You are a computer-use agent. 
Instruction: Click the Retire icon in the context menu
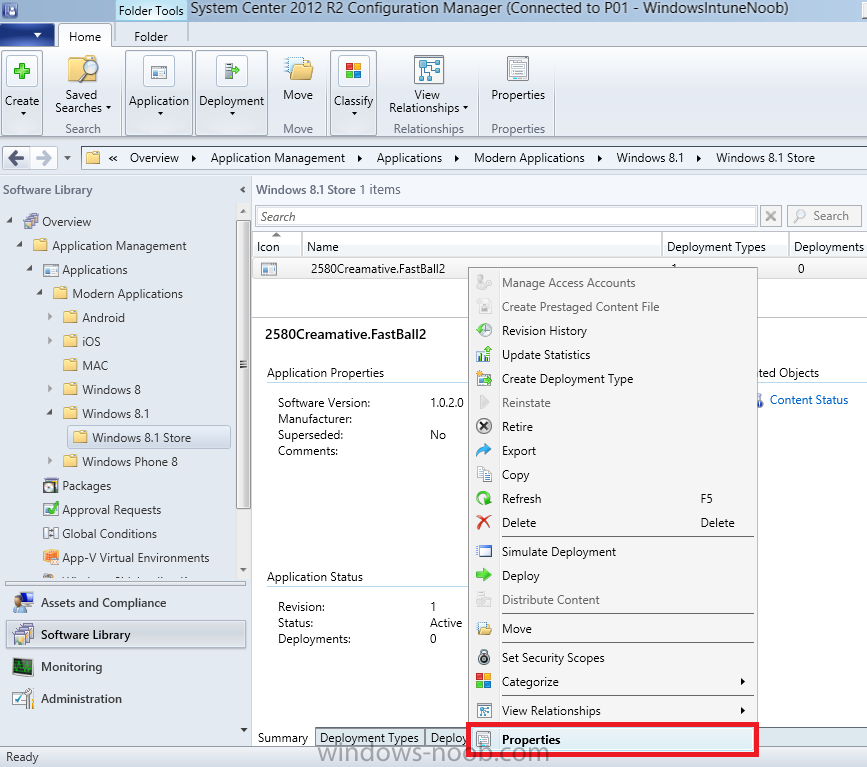pos(484,426)
